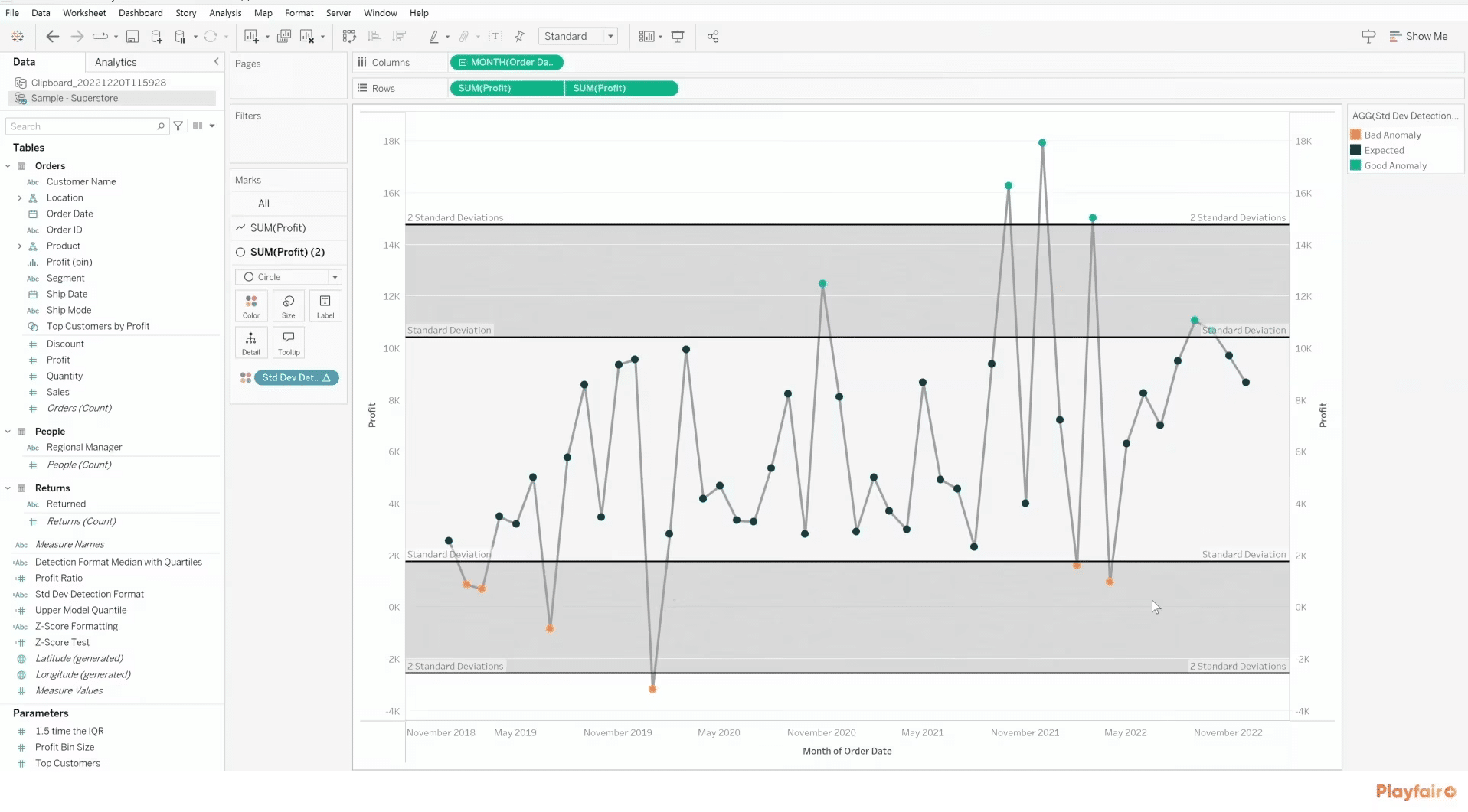Toggle the Highlight pencil tool

click(435, 36)
